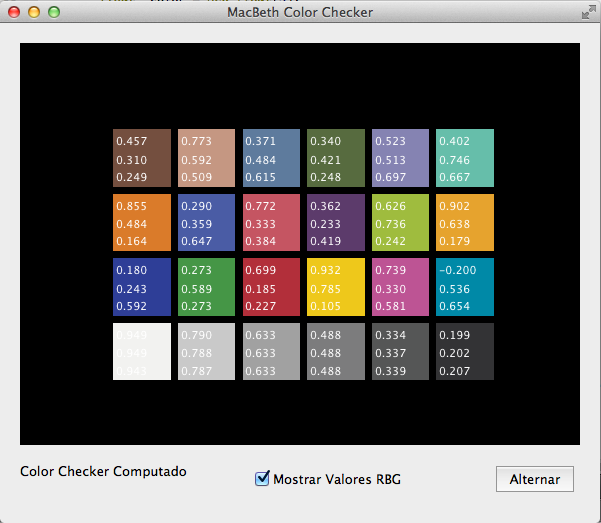This screenshot has height=523, width=601.
Task: Pick the yellow swatch with 0.932
Action: (x=336, y=287)
